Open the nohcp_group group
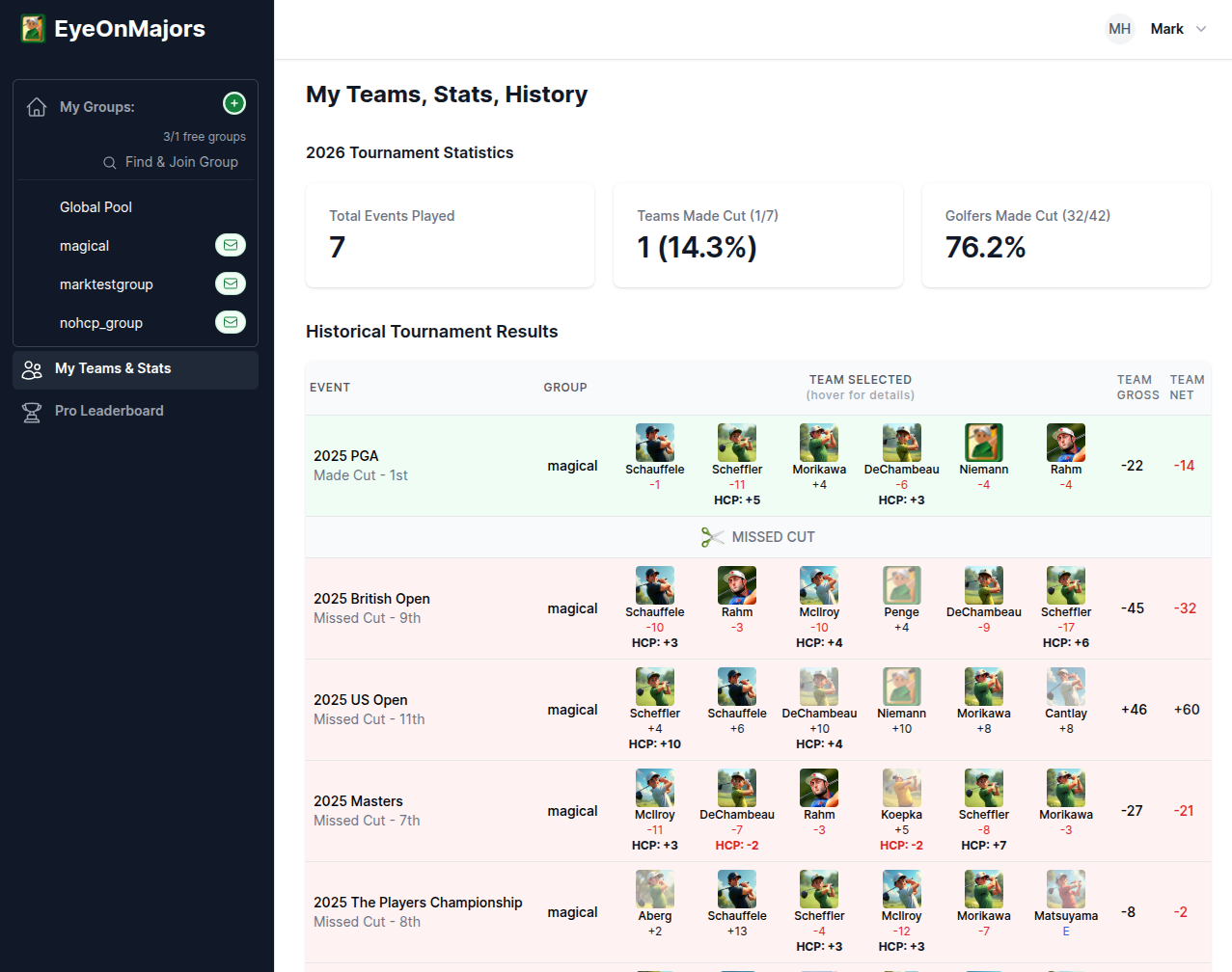Screen dimensions: 1232x972 (x=101, y=323)
